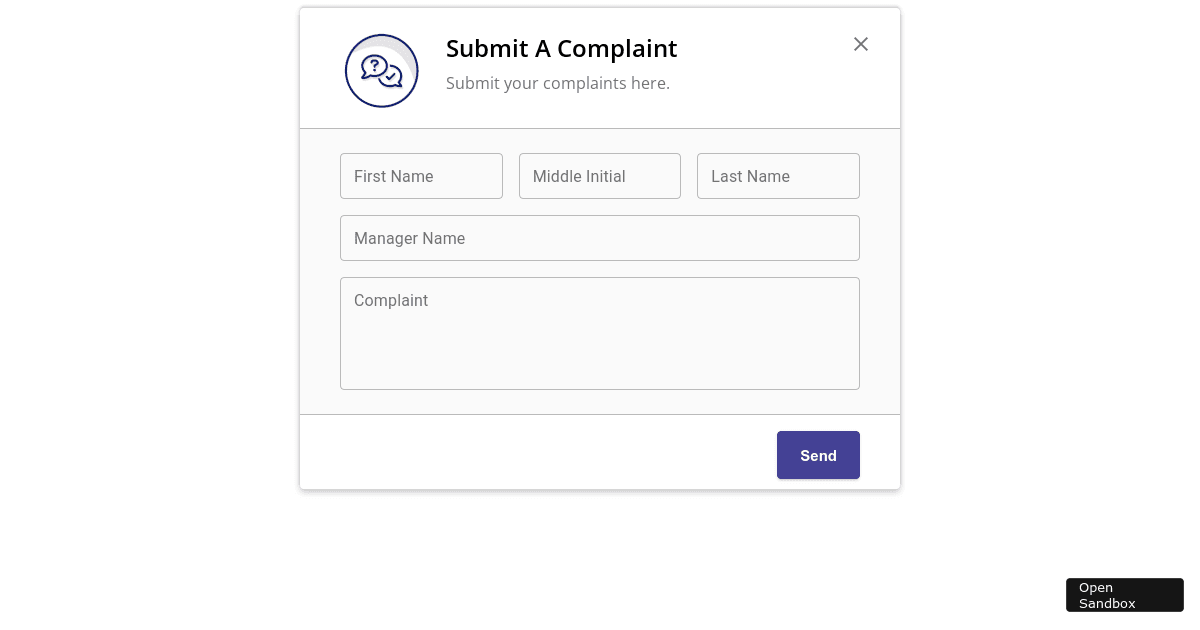Click inside the Complaint text area
This screenshot has height=630, width=1200.
coord(600,333)
